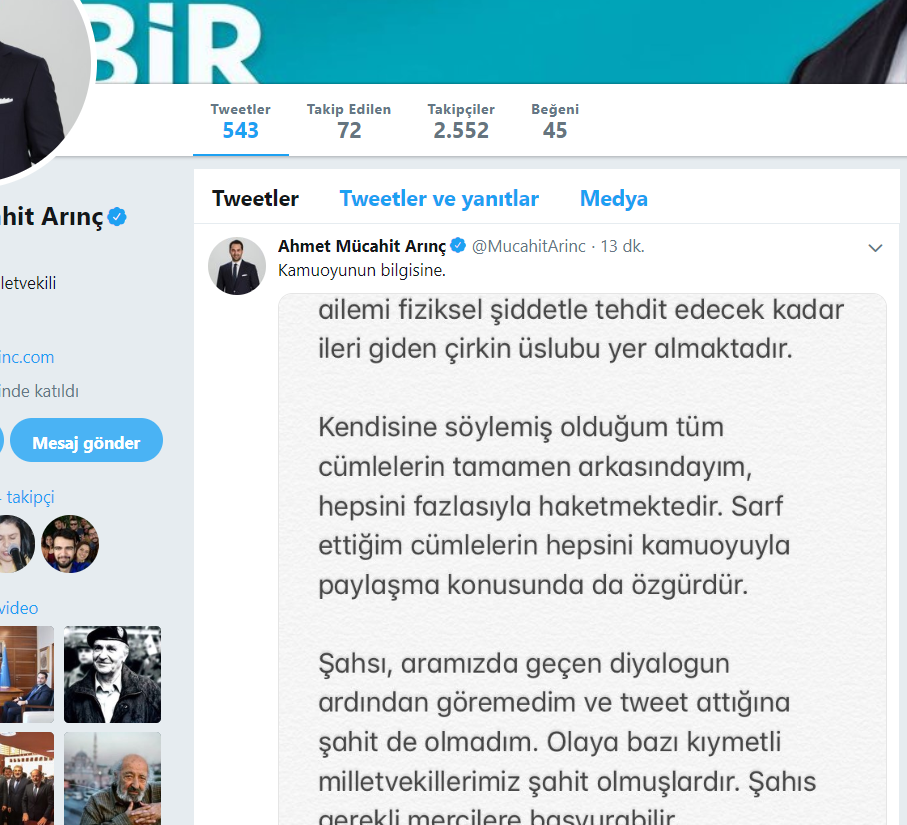
Task: Open the large profile picture
Action: pyautogui.click(x=35, y=81)
